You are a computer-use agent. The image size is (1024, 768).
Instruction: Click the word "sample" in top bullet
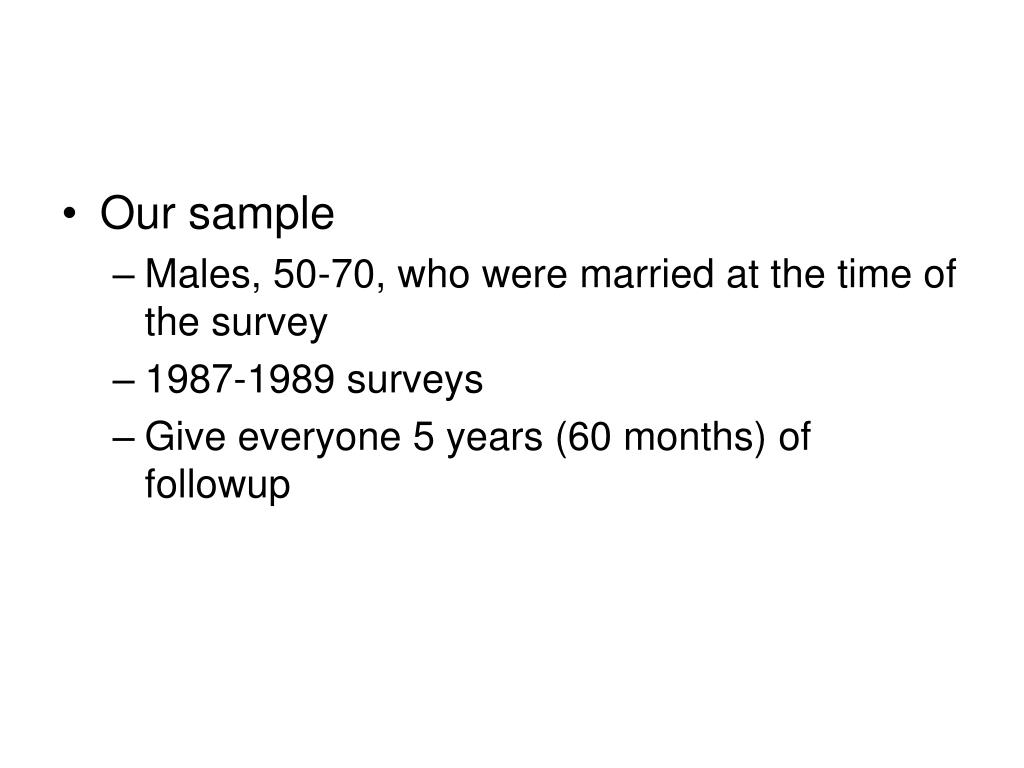pos(261,218)
